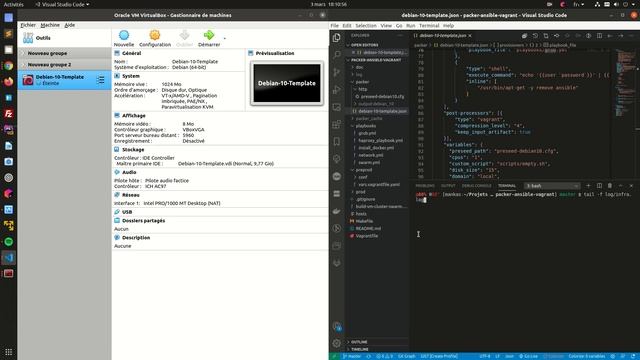Image resolution: width=640 pixels, height=360 pixels.
Task: Expand the doc folder in Explorer
Action: [x=359, y=67]
